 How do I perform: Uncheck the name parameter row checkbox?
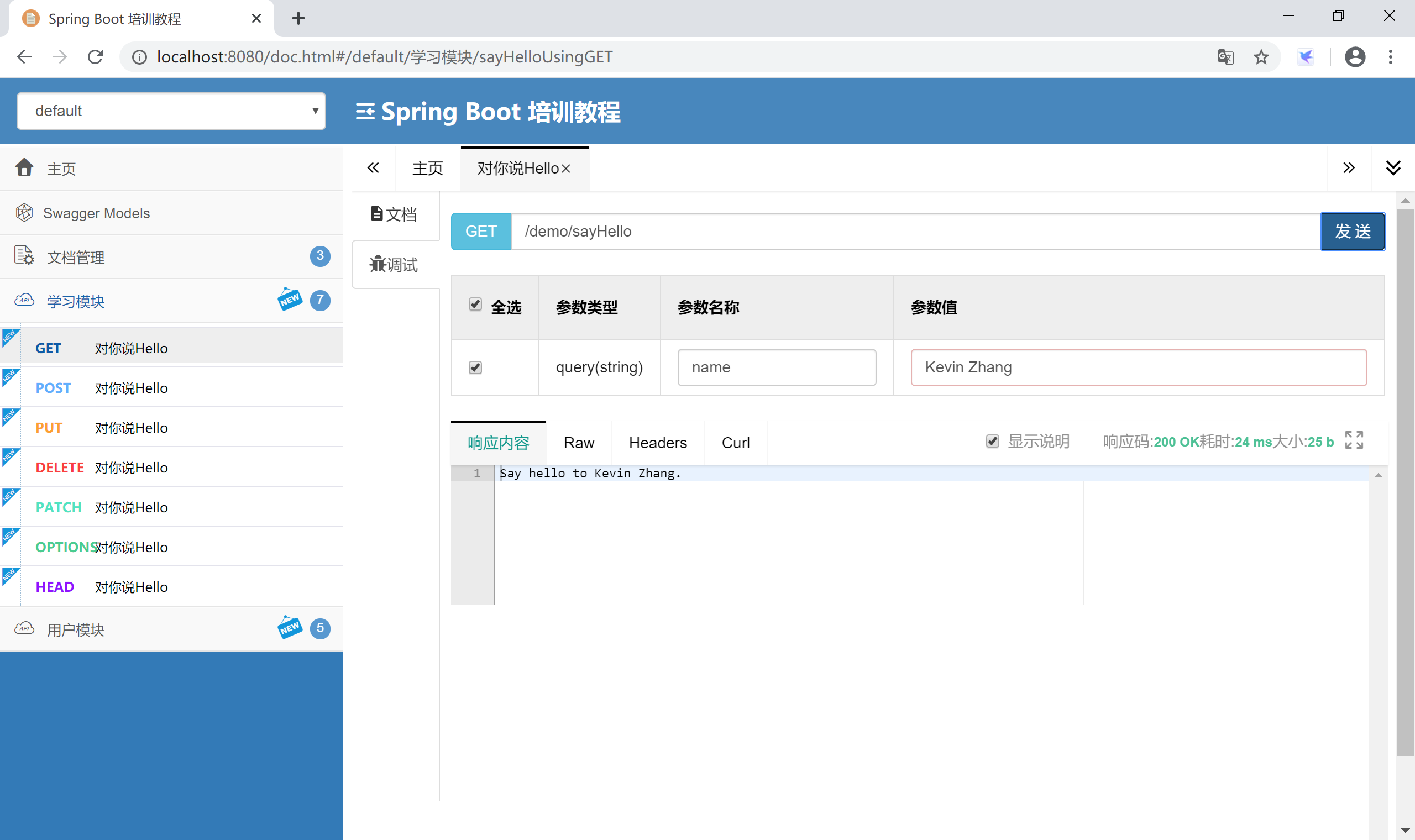(x=475, y=368)
